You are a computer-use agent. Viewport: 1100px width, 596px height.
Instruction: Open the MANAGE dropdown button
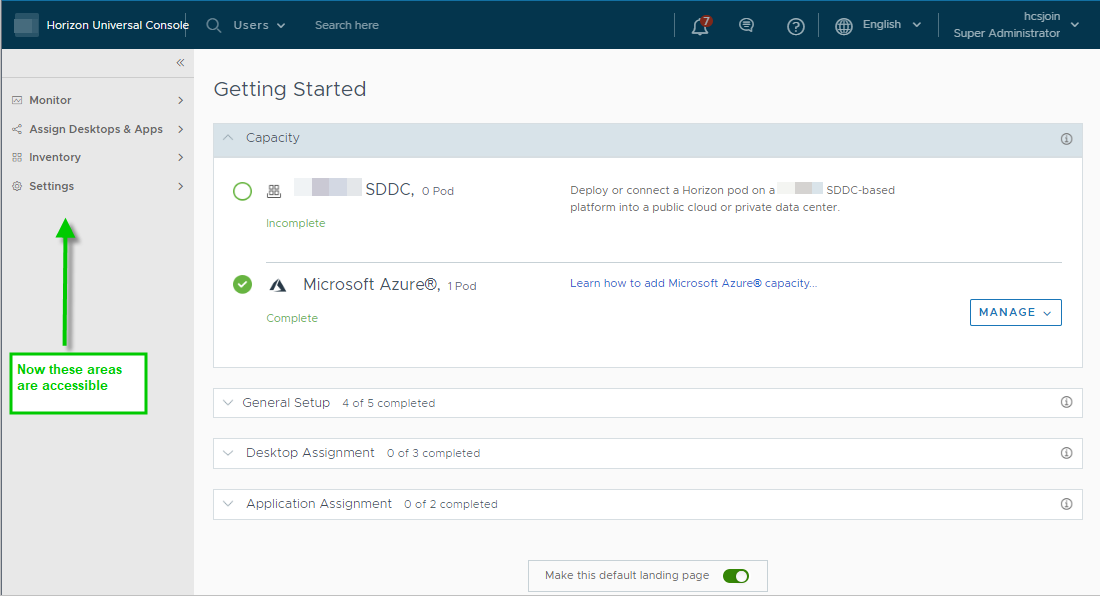[x=1015, y=312]
